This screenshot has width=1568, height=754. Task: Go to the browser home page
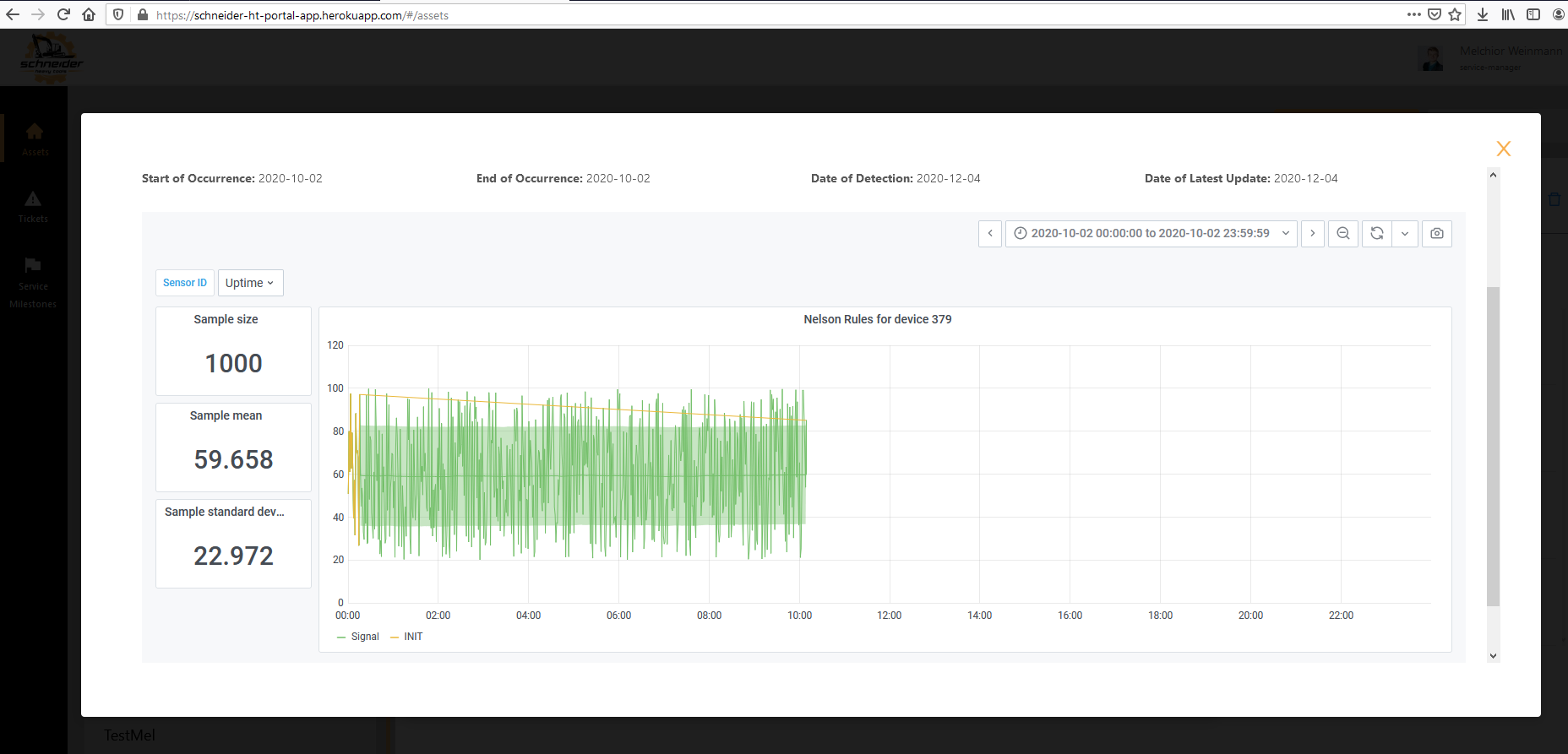(x=89, y=14)
